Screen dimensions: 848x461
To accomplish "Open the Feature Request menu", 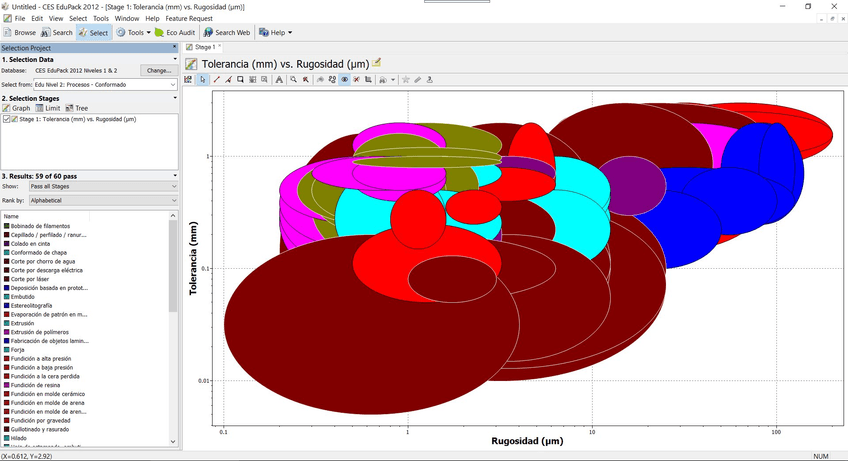I will (190, 18).
